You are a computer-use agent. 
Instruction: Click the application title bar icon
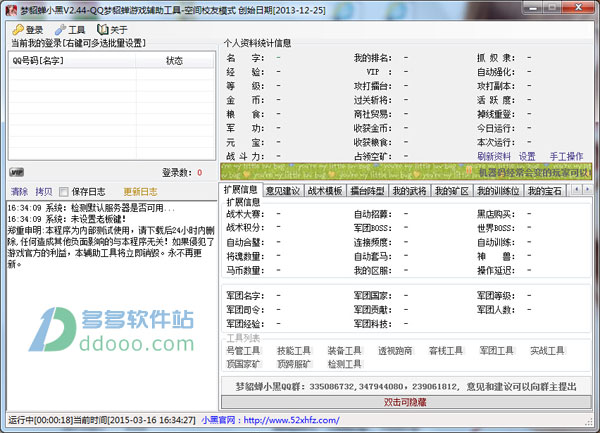[x=11, y=10]
